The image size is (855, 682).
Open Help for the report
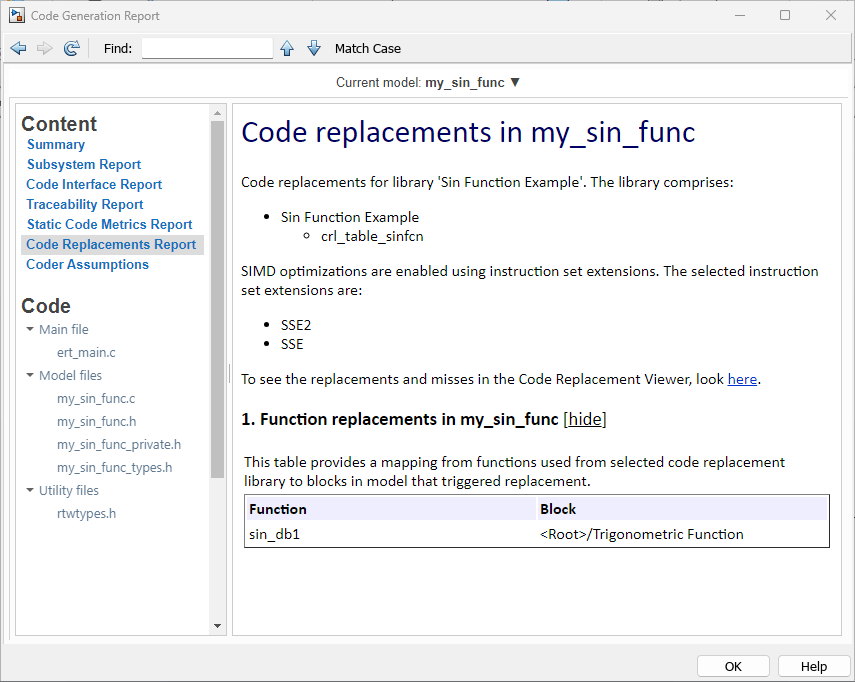pos(814,666)
